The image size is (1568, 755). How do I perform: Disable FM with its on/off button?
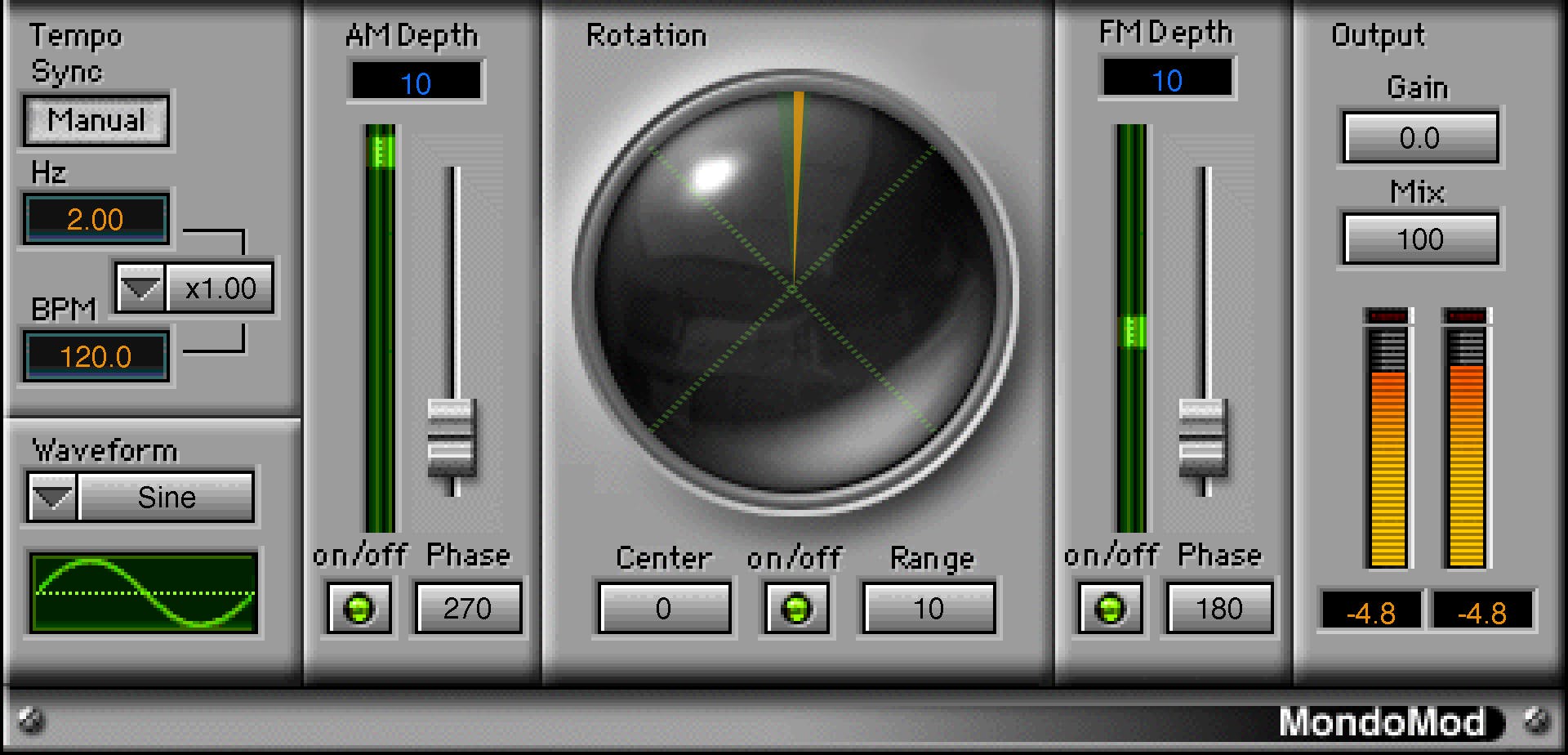coord(1109,608)
